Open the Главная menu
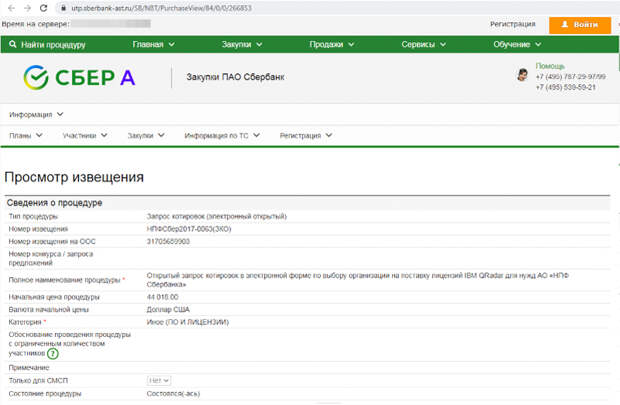This screenshot has height=405, width=620. pos(153,44)
